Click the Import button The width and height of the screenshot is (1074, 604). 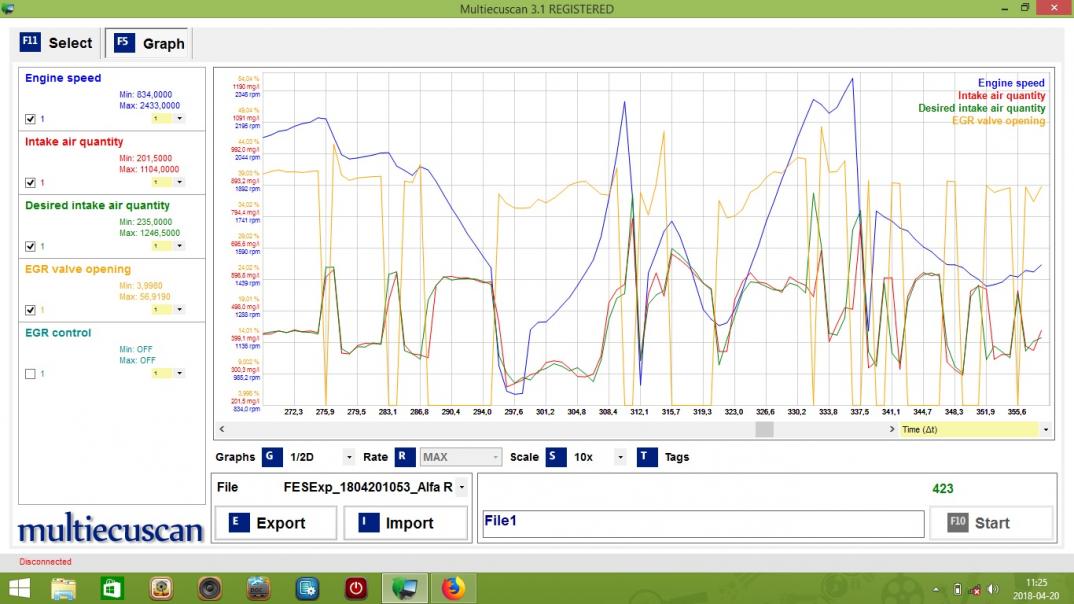coord(404,523)
